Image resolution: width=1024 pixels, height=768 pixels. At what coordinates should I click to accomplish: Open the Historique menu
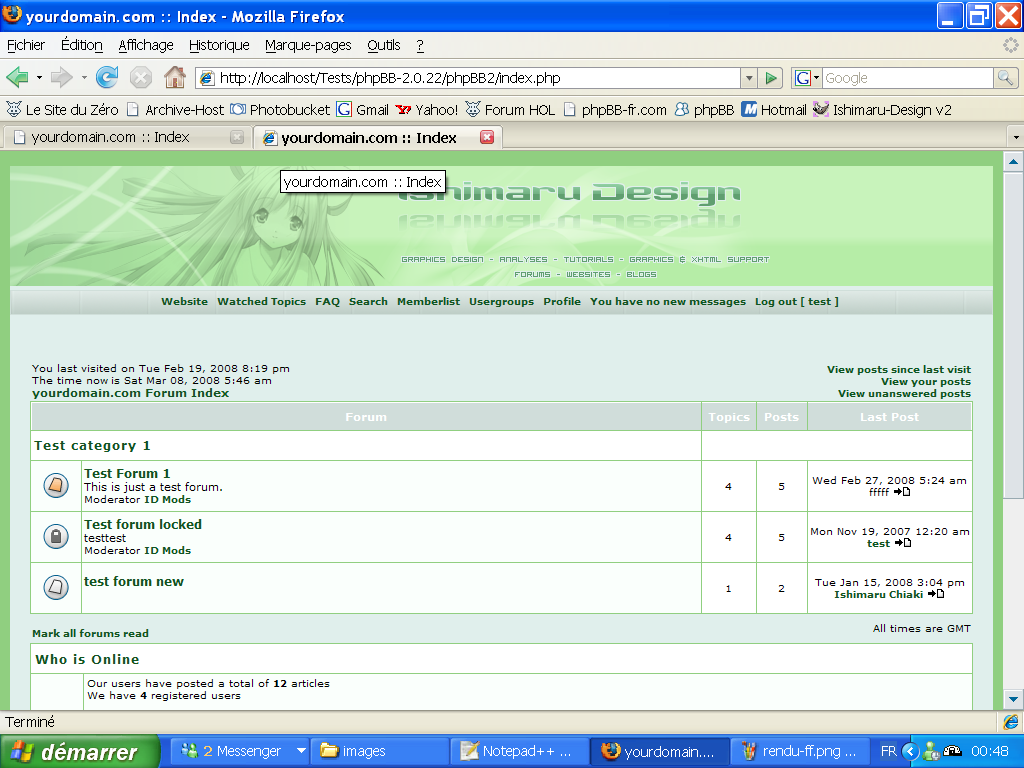click(x=219, y=45)
